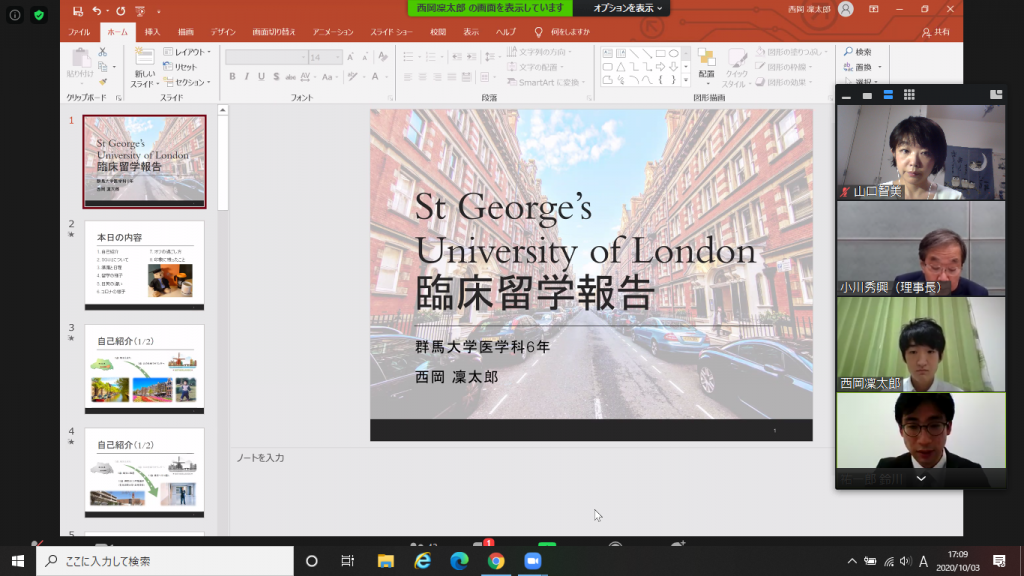
Task: Open Quick Styles (クイックスタイル) gallery
Action: click(735, 69)
